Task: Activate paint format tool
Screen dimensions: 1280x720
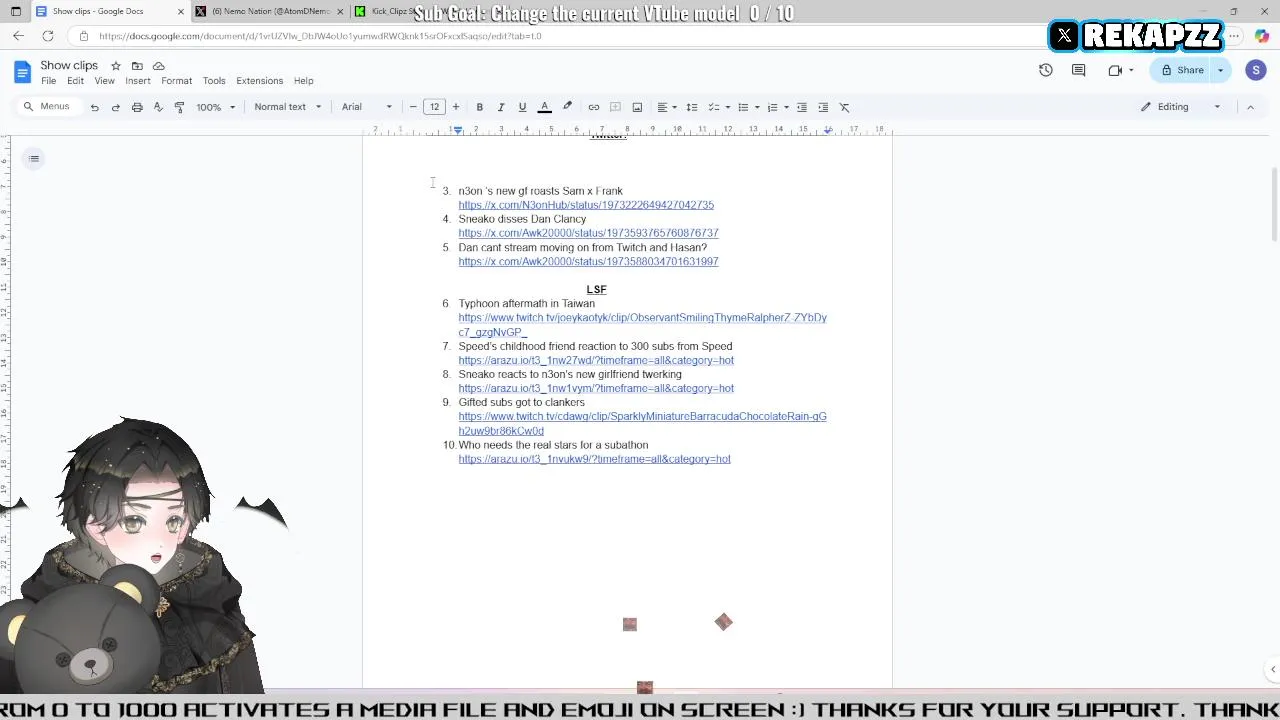Action: click(179, 107)
